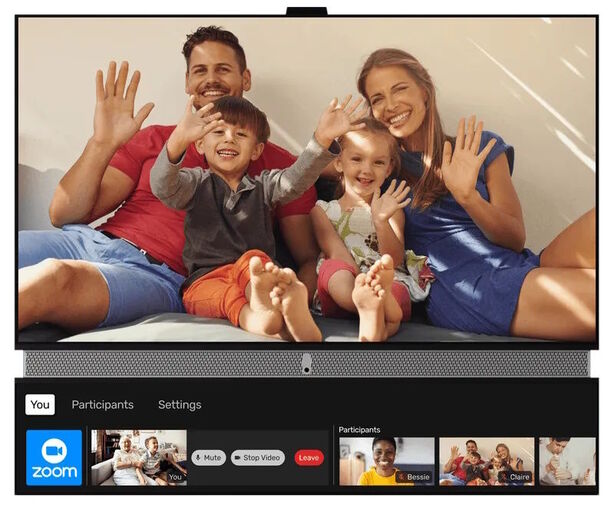Click the camera icon on Stop Video

point(239,458)
